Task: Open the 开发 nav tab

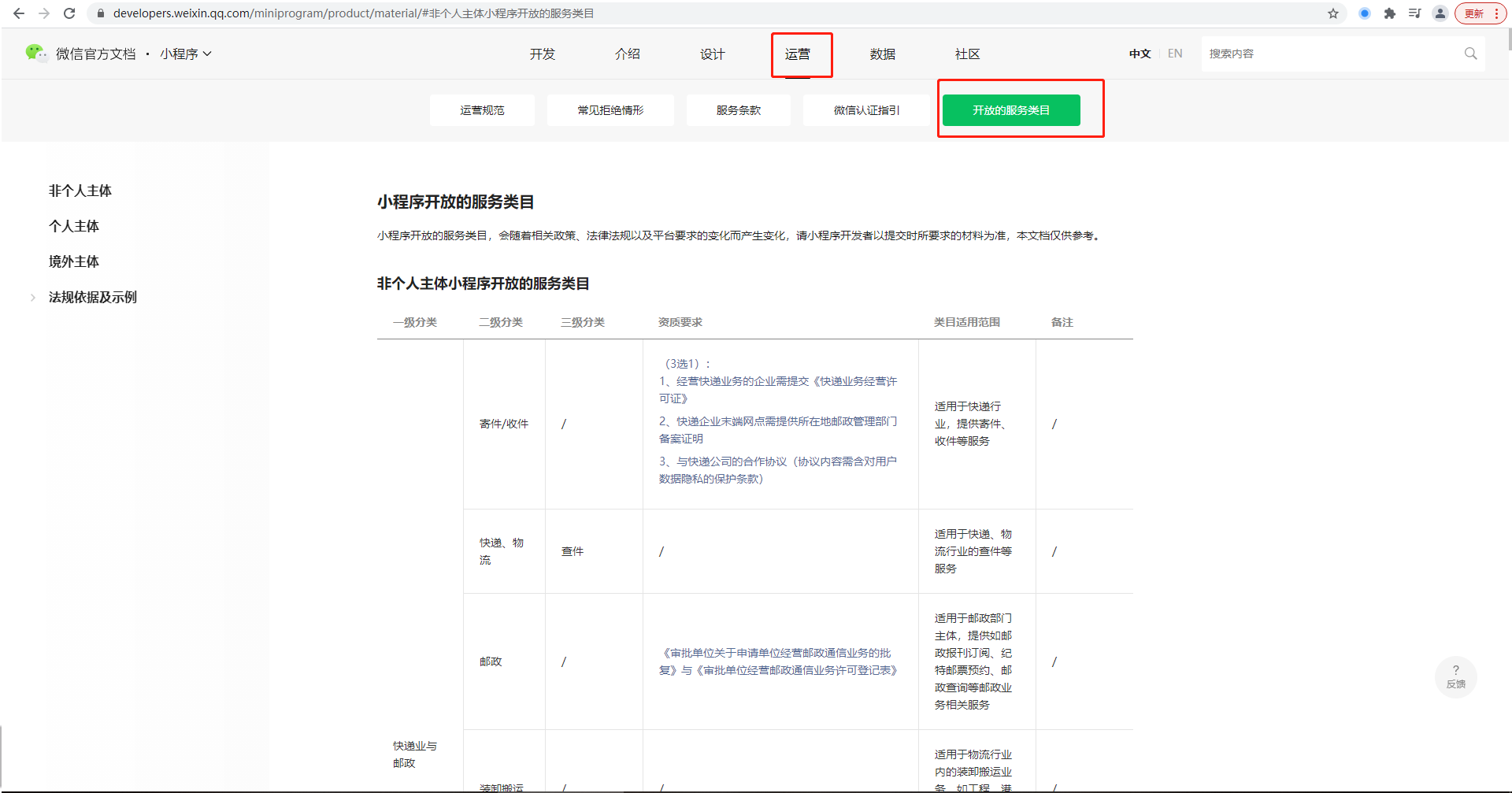Action: point(543,54)
